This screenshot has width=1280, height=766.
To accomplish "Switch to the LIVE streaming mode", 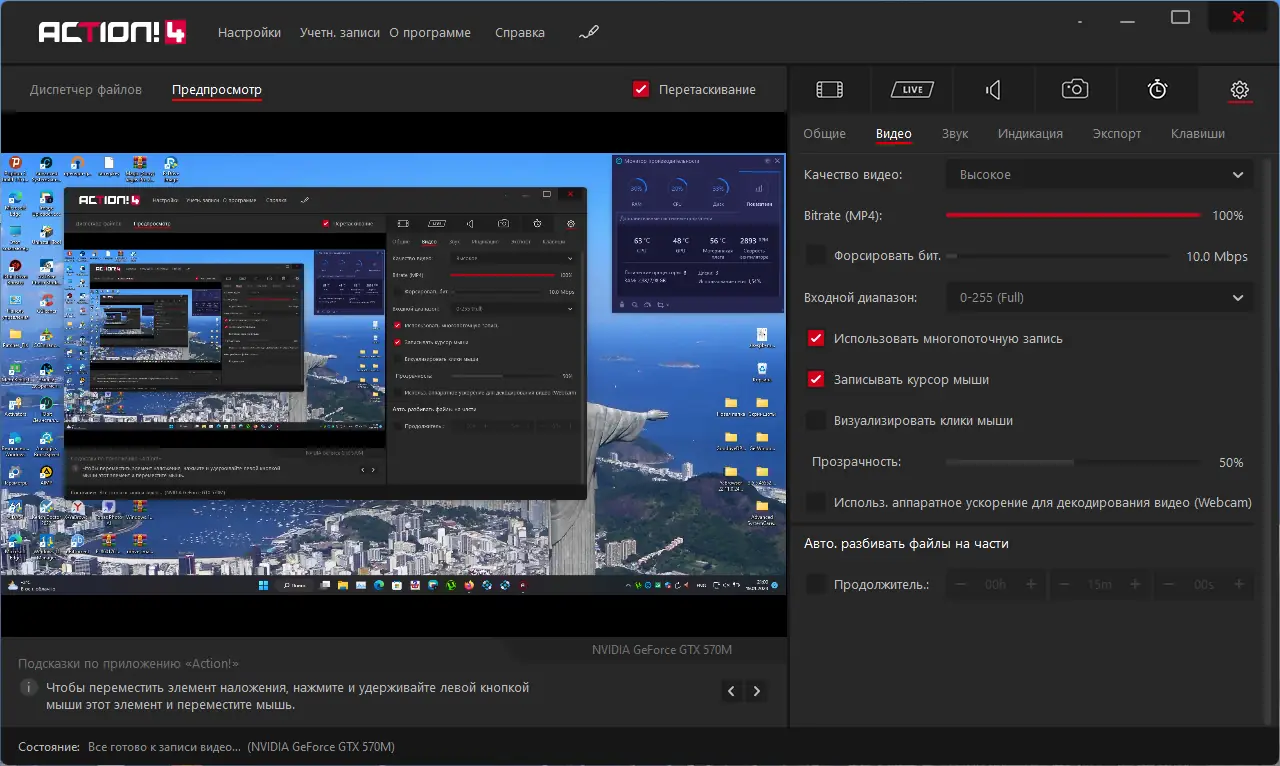I will point(911,90).
